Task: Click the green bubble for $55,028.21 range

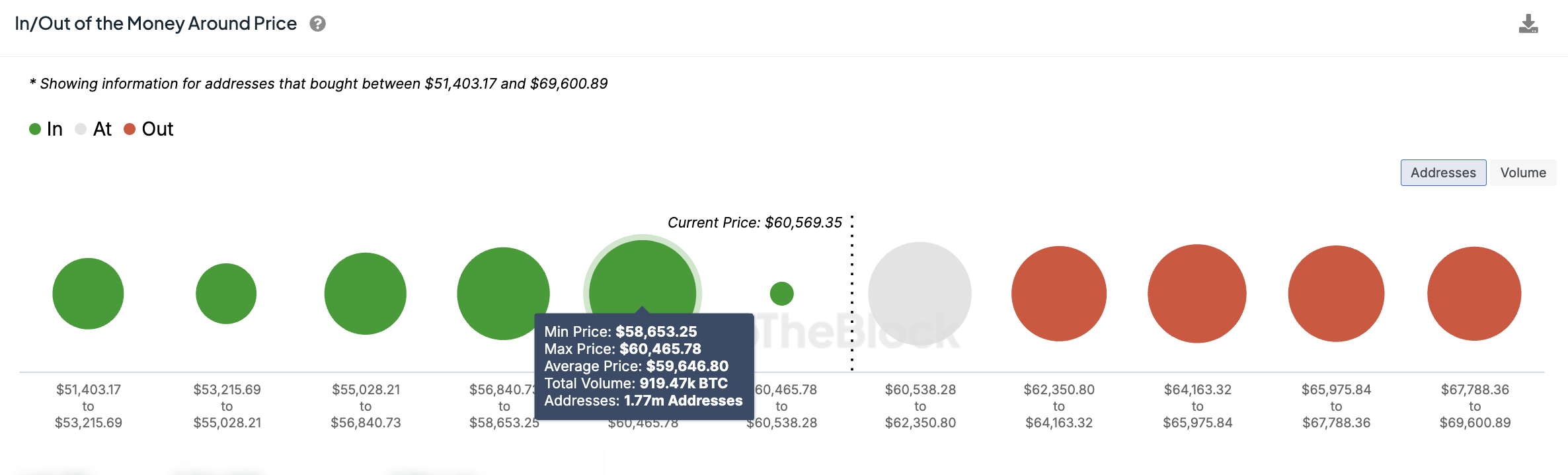Action: (x=366, y=293)
